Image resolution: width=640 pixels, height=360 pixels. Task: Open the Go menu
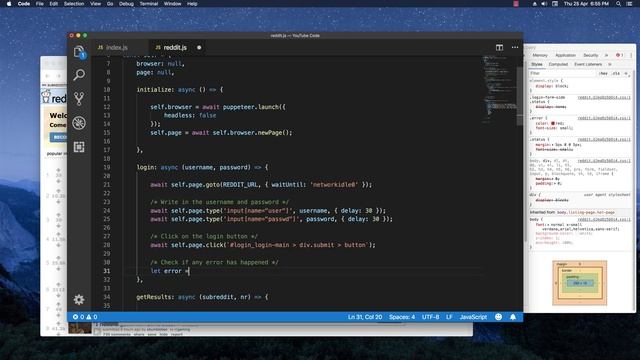coord(110,4)
